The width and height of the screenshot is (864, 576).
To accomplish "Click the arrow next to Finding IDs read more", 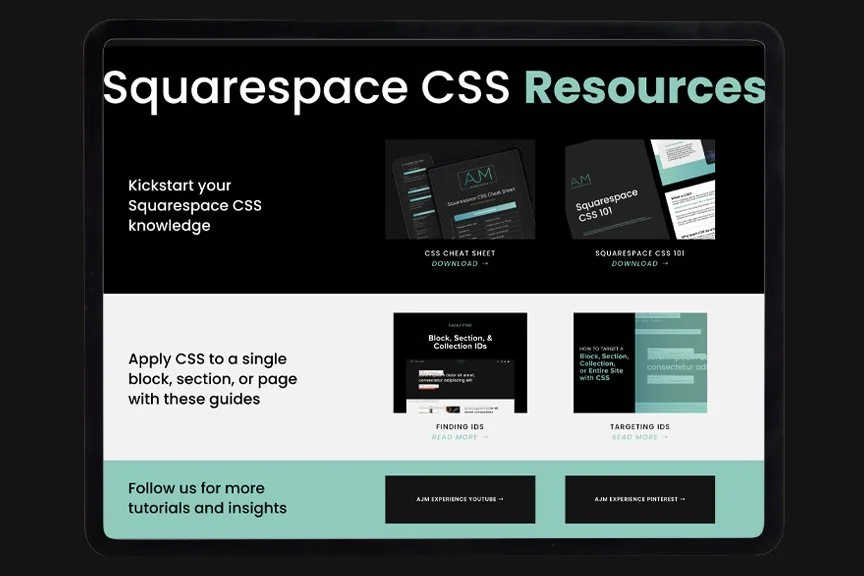I will (485, 437).
